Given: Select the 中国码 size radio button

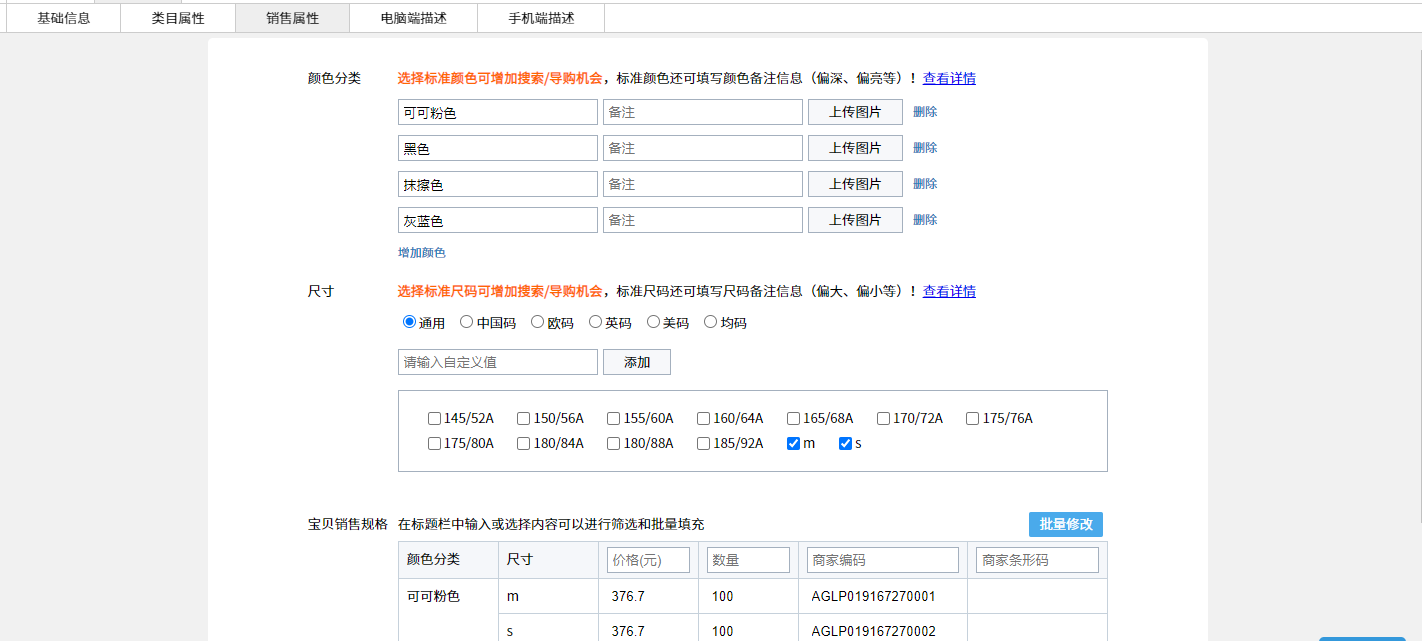Looking at the screenshot, I should pos(467,322).
